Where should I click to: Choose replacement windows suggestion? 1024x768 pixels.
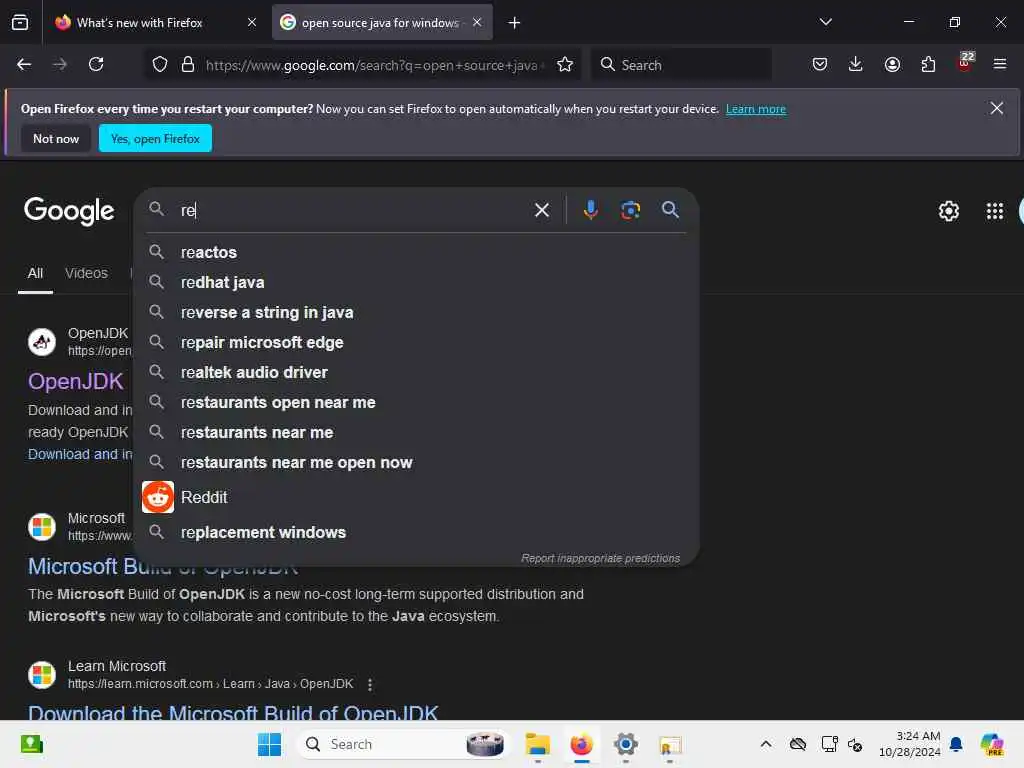(416, 532)
